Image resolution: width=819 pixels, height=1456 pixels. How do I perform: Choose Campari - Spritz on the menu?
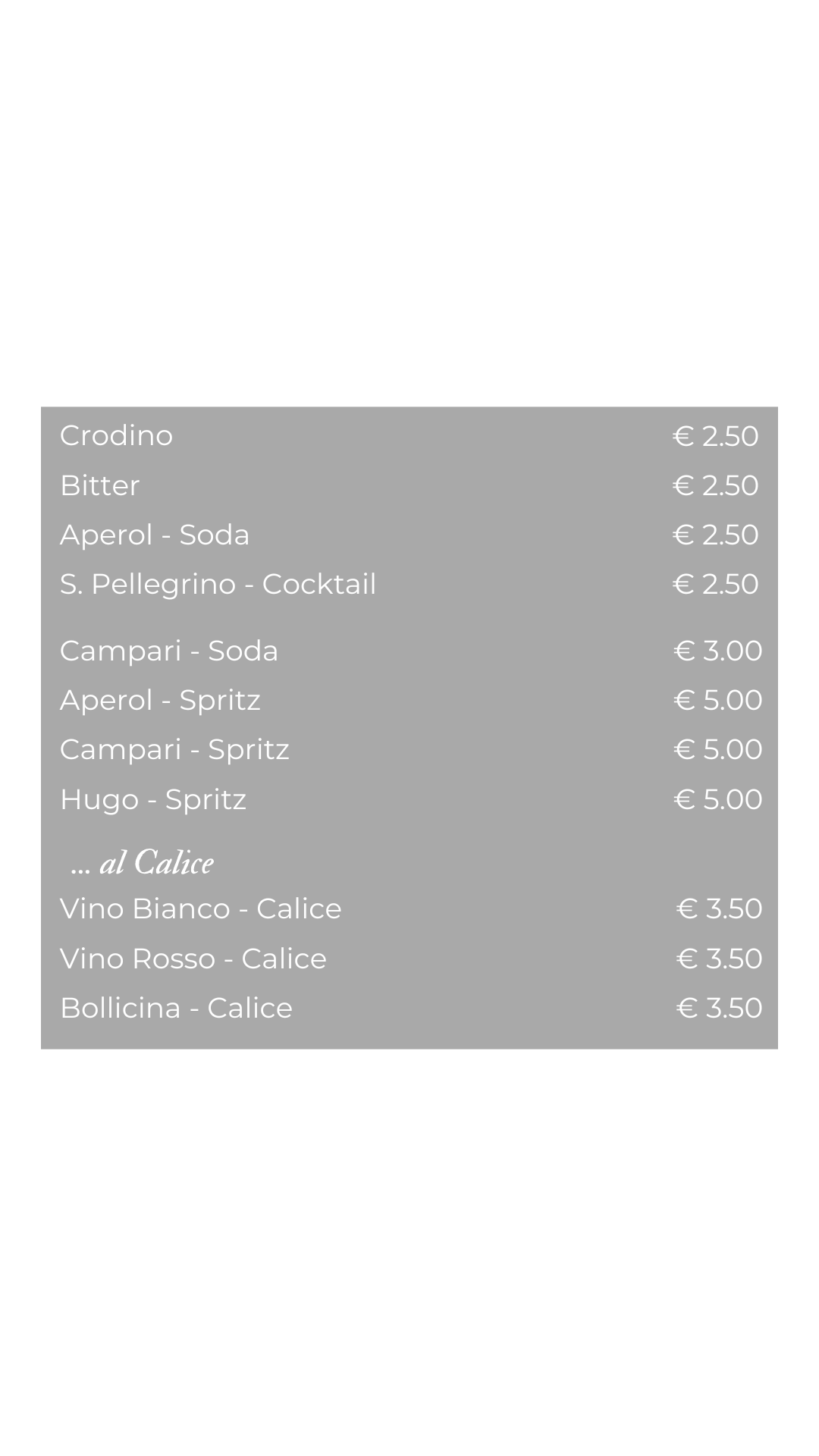tap(174, 749)
